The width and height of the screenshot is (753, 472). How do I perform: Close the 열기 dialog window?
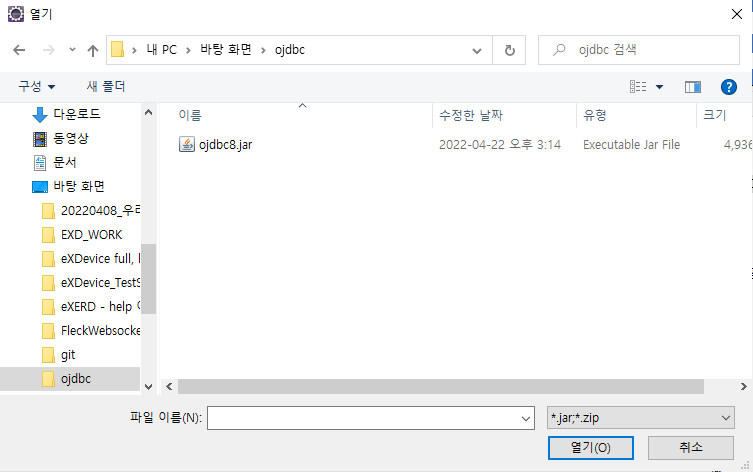pos(737,14)
